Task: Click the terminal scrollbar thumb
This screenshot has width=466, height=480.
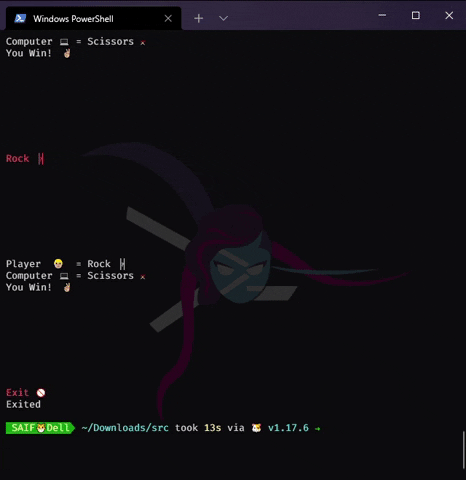Action: (463, 450)
